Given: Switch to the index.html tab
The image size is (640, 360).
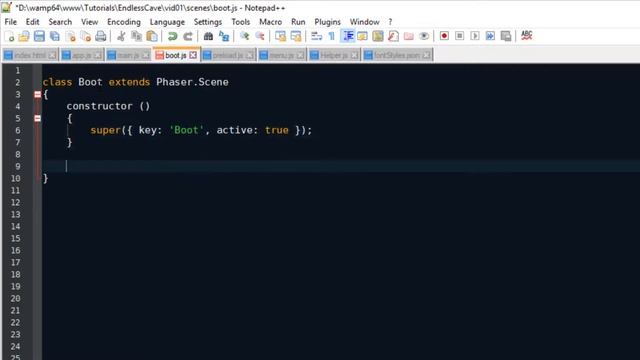Looking at the screenshot, I should click(29, 55).
